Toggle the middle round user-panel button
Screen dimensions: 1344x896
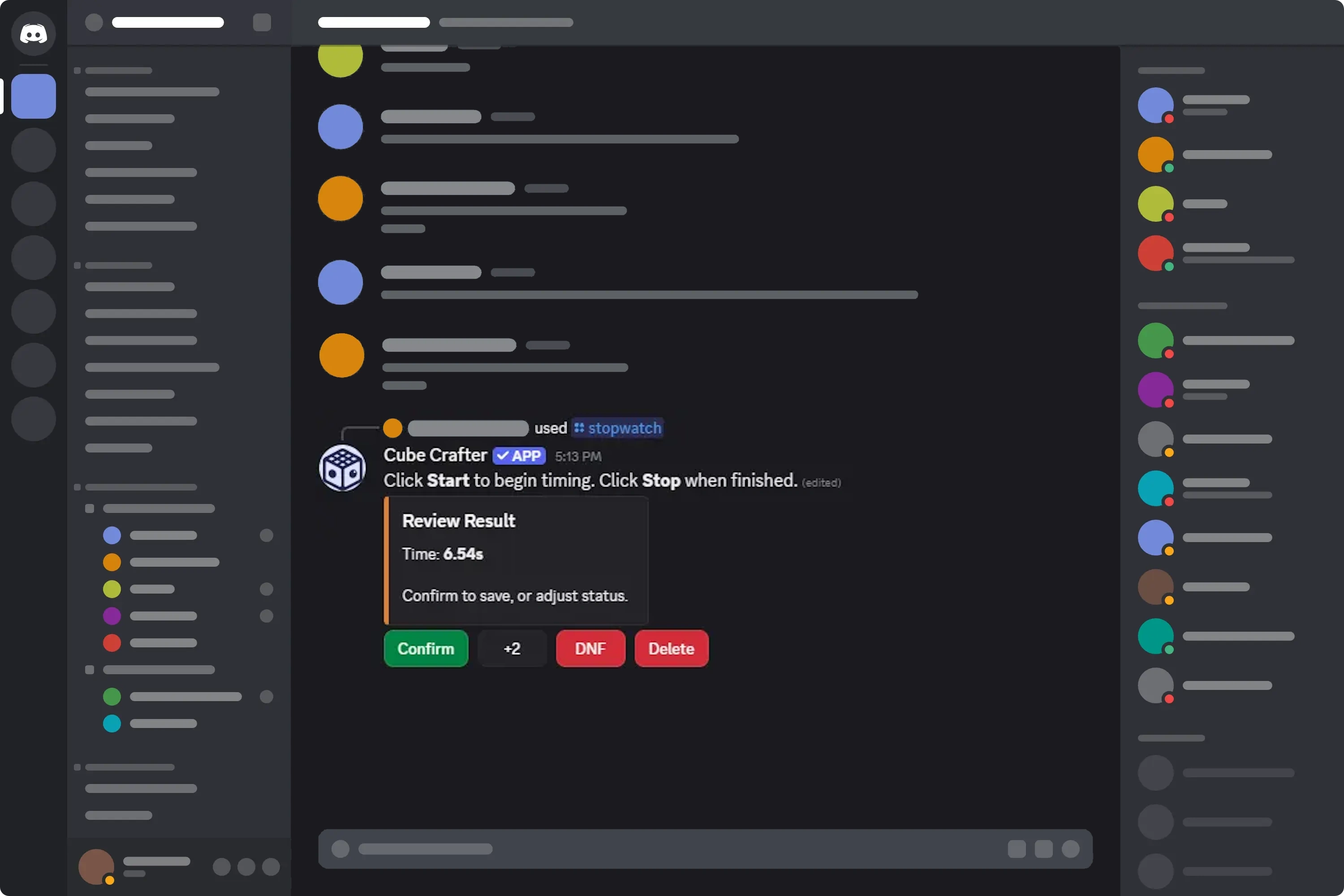pos(246,866)
